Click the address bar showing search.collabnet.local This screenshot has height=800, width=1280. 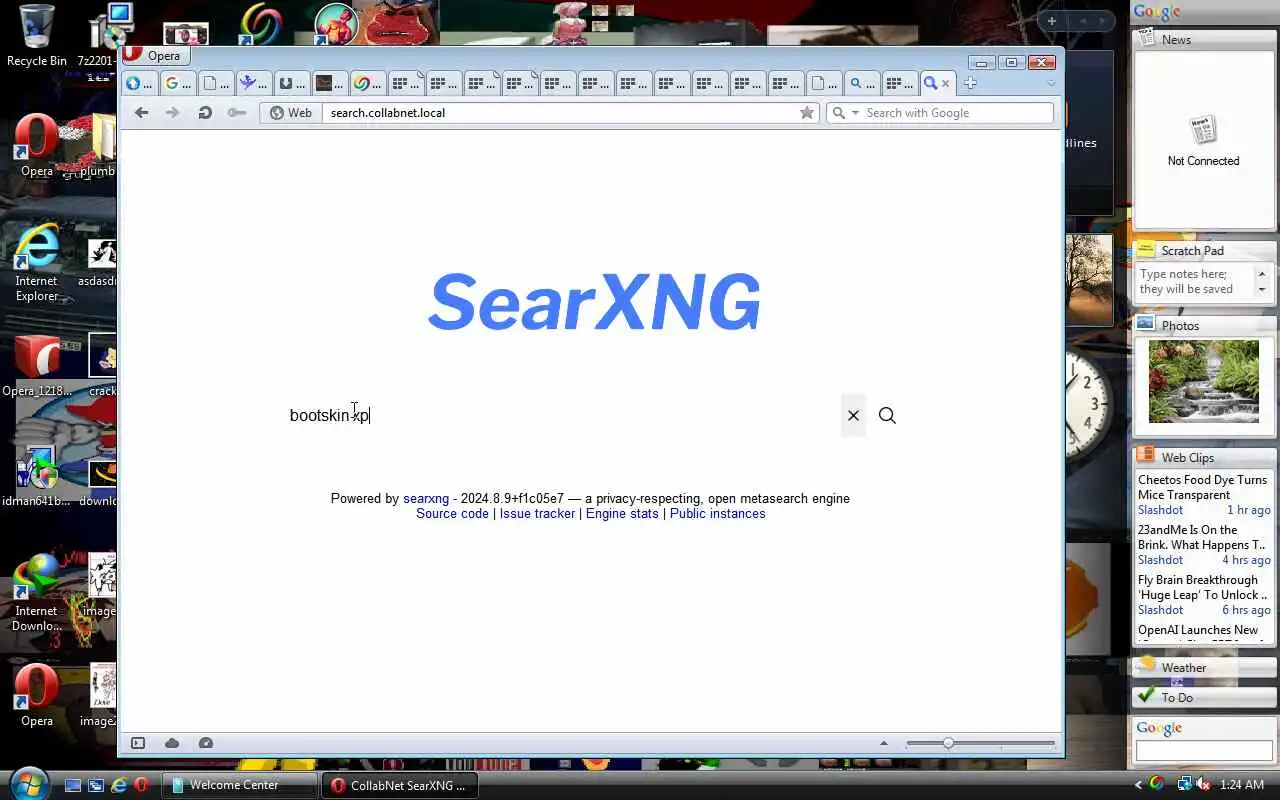pyautogui.click(x=560, y=113)
